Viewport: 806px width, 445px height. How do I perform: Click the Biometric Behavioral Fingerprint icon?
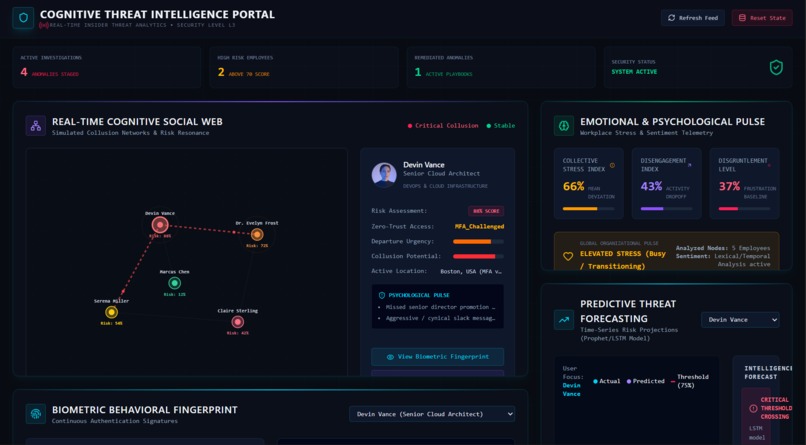pos(35,414)
